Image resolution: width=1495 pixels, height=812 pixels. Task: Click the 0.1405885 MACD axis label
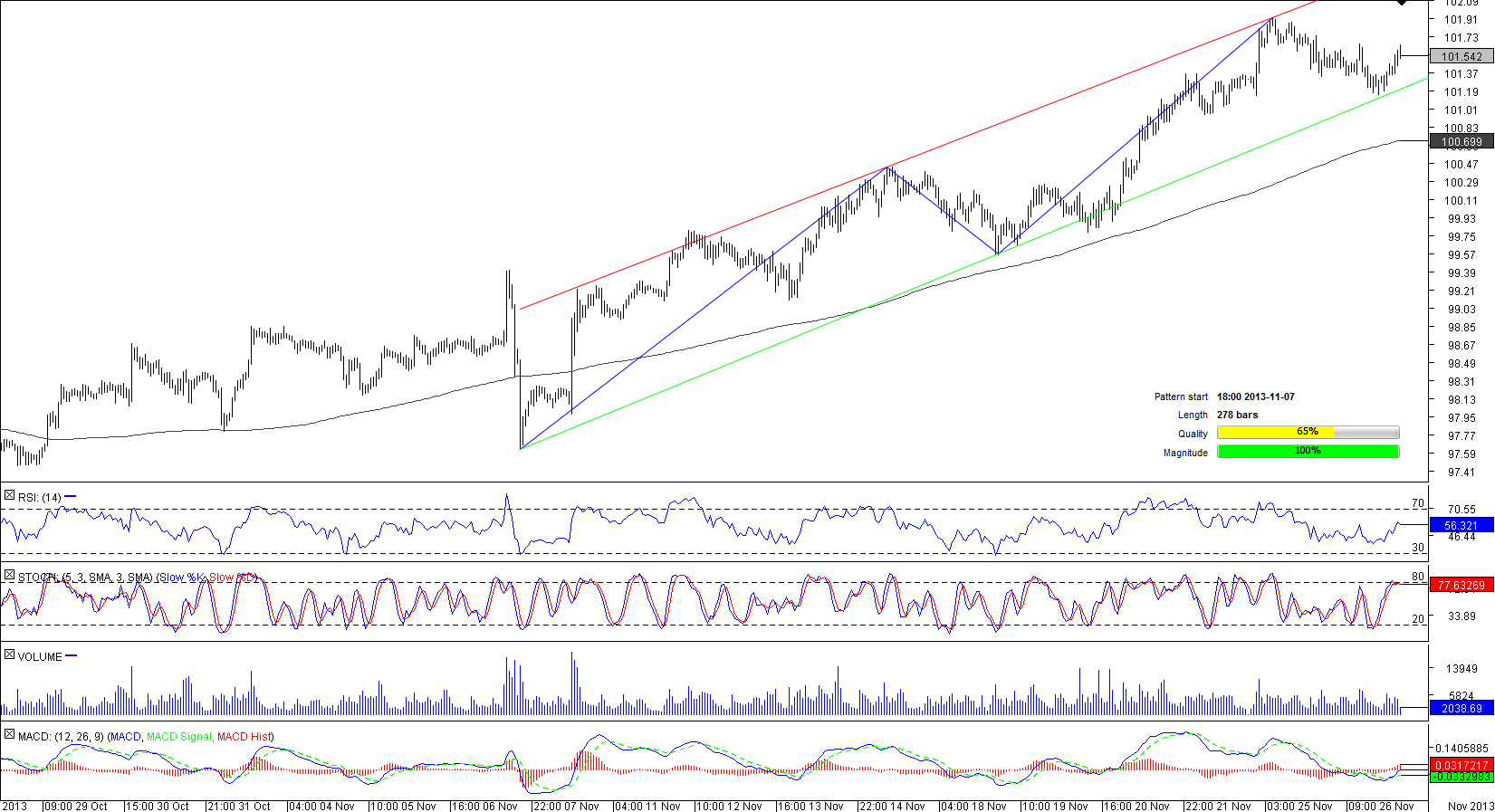[1461, 749]
